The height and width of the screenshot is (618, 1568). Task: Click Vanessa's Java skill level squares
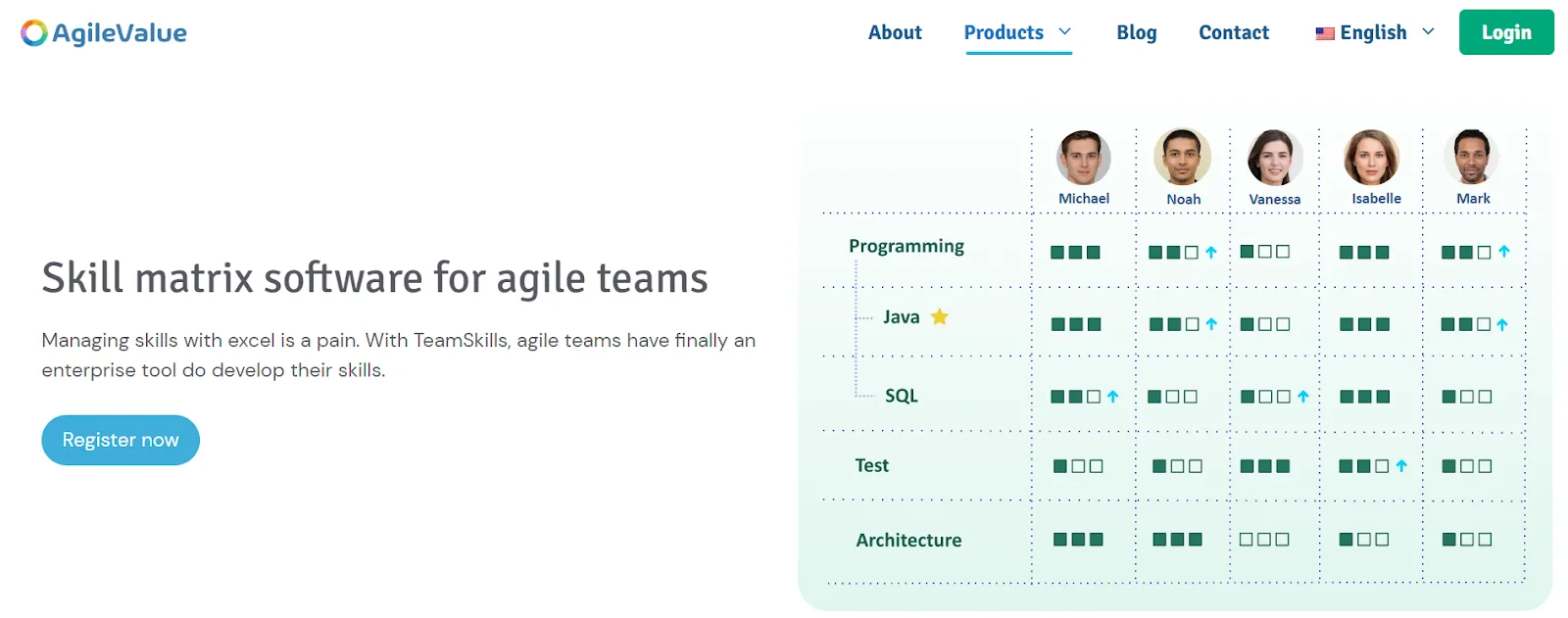tap(1265, 324)
